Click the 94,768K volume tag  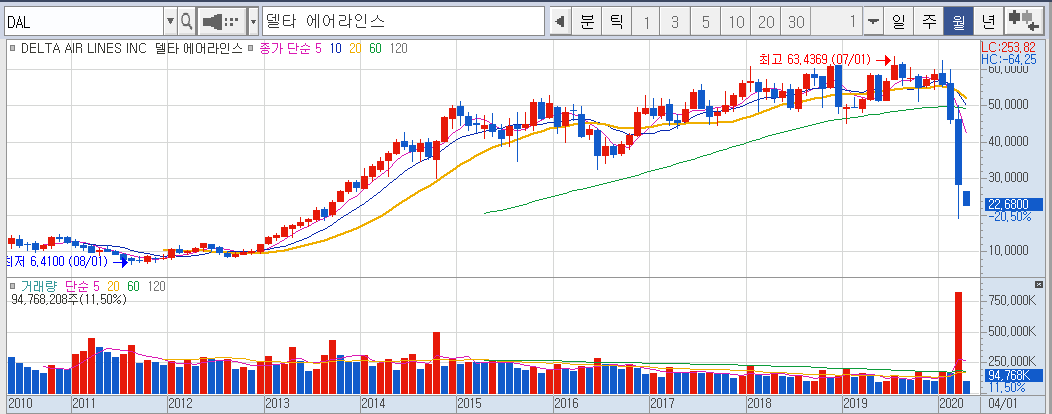click(1014, 376)
